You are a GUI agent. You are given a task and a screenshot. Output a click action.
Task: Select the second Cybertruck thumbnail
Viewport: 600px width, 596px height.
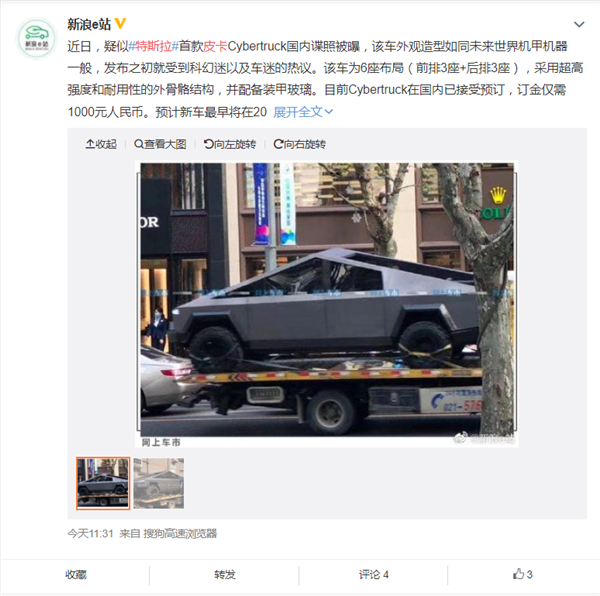pyautogui.click(x=159, y=484)
